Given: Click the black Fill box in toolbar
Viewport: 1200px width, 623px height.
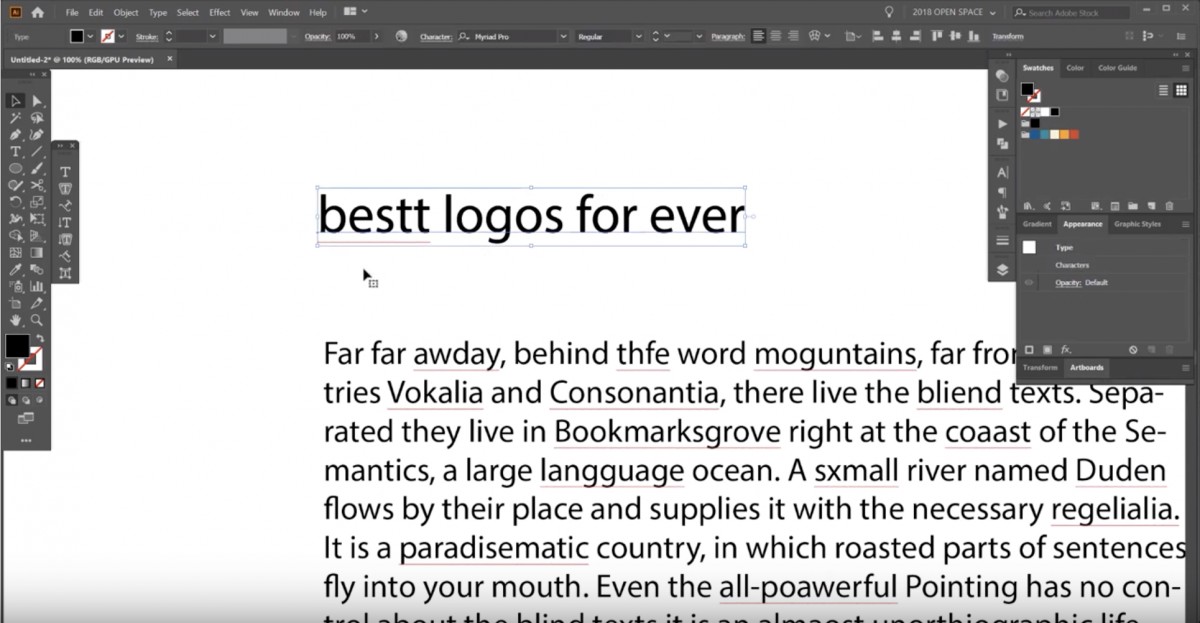Looking at the screenshot, I should point(17,346).
